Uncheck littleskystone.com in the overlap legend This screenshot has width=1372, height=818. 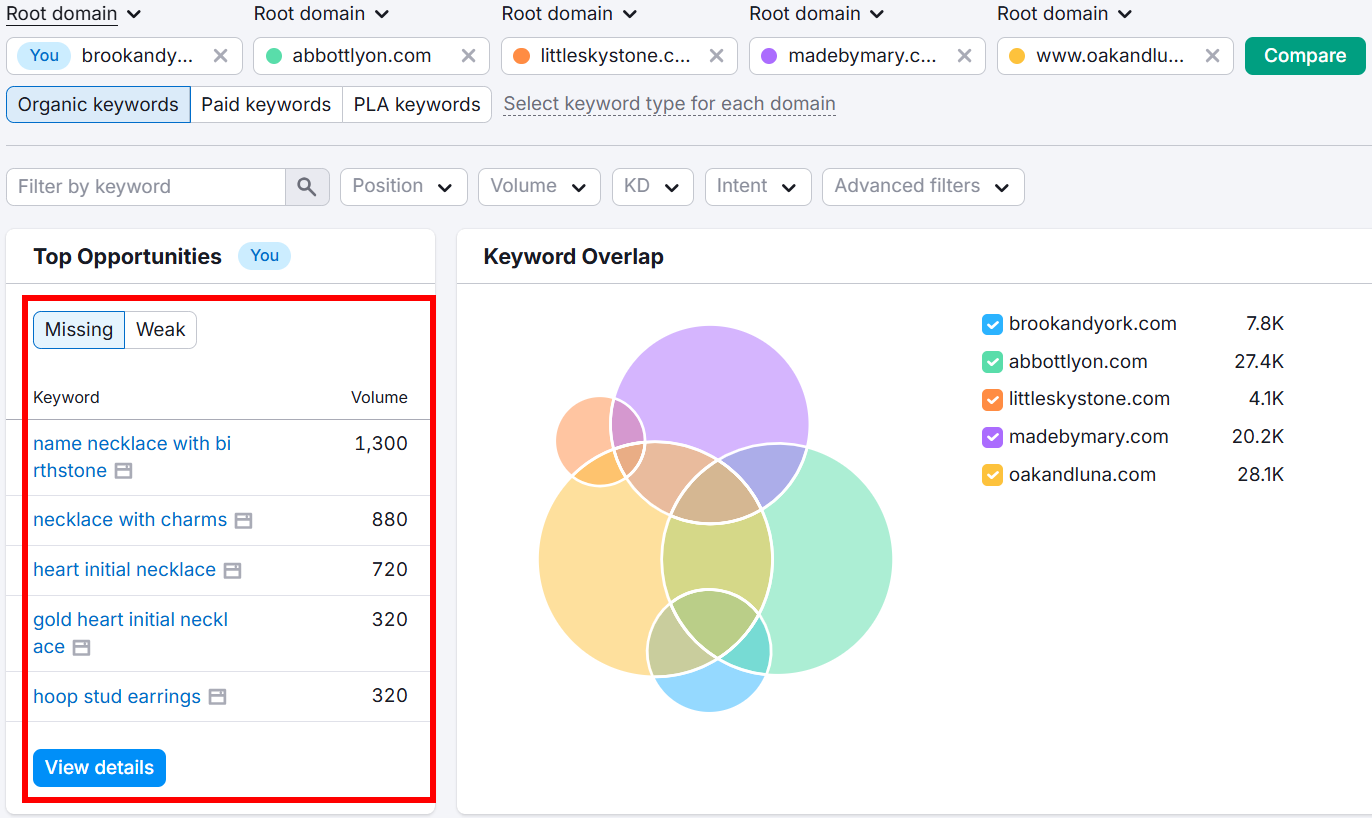992,400
